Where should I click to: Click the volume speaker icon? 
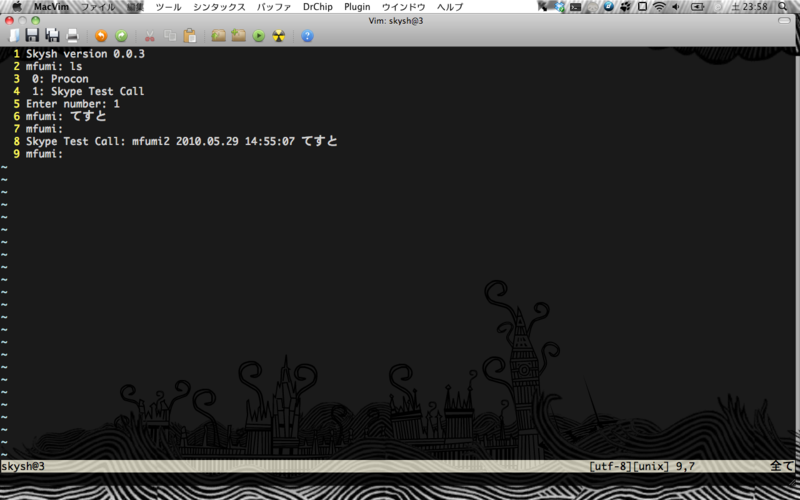pyautogui.click(x=676, y=7)
